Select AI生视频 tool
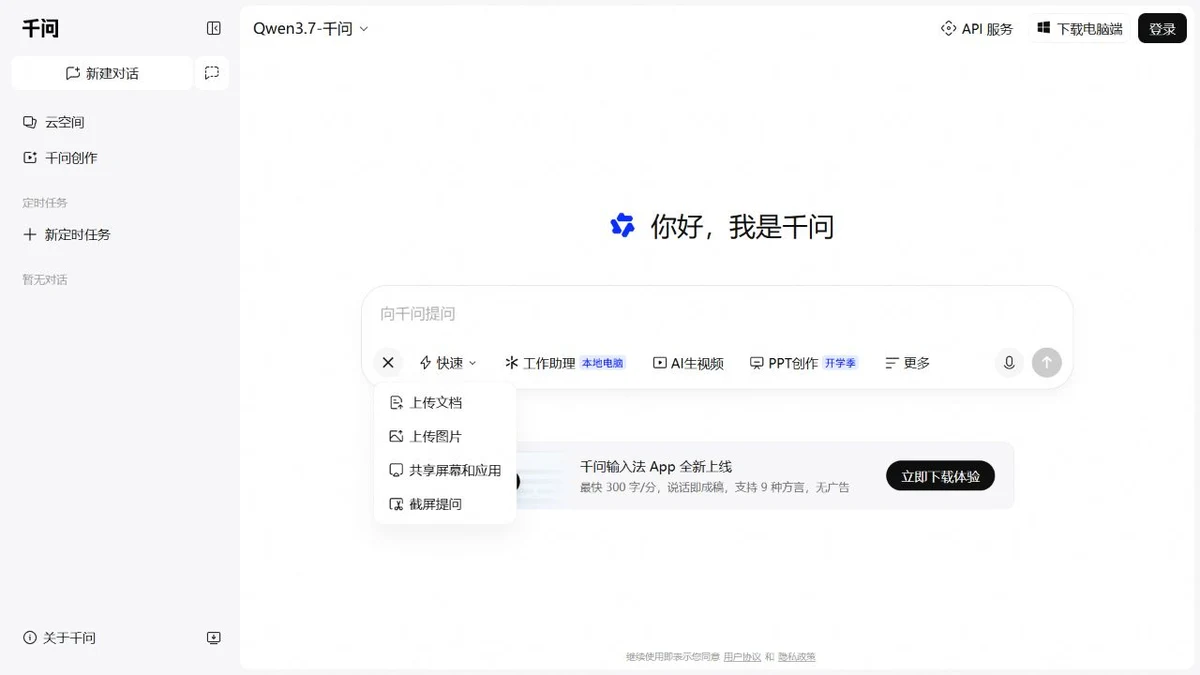This screenshot has height=675, width=1200. (x=688, y=363)
